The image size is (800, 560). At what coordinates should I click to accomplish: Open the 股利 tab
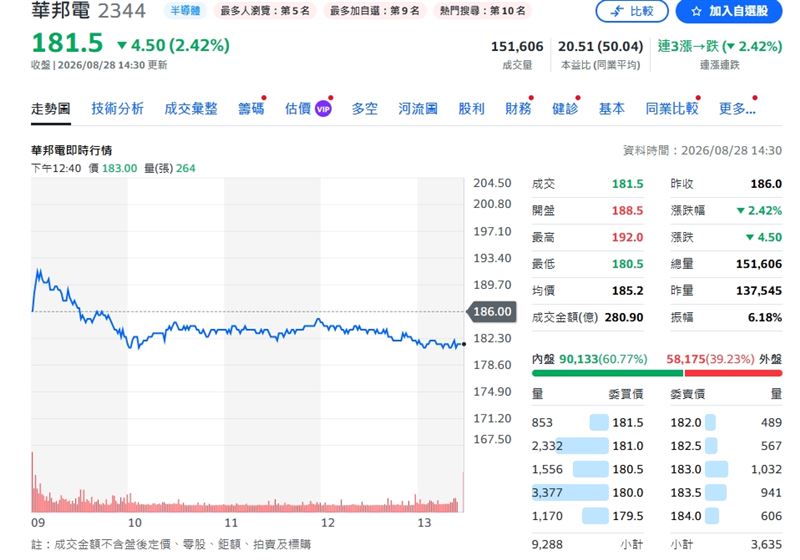click(x=471, y=109)
